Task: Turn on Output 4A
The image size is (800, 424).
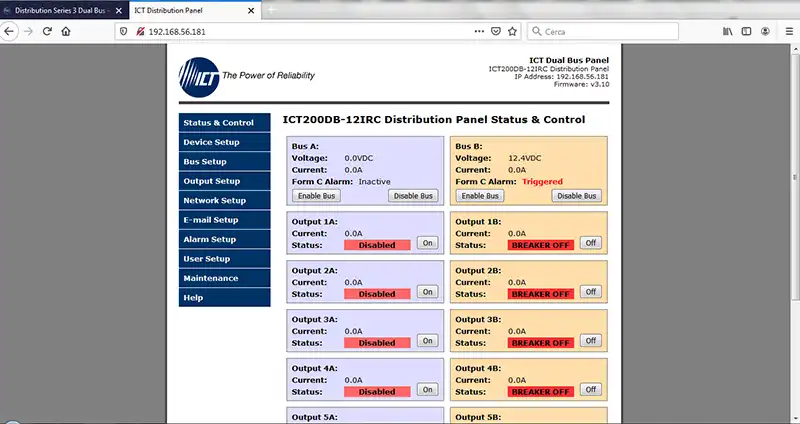Action: pos(428,389)
